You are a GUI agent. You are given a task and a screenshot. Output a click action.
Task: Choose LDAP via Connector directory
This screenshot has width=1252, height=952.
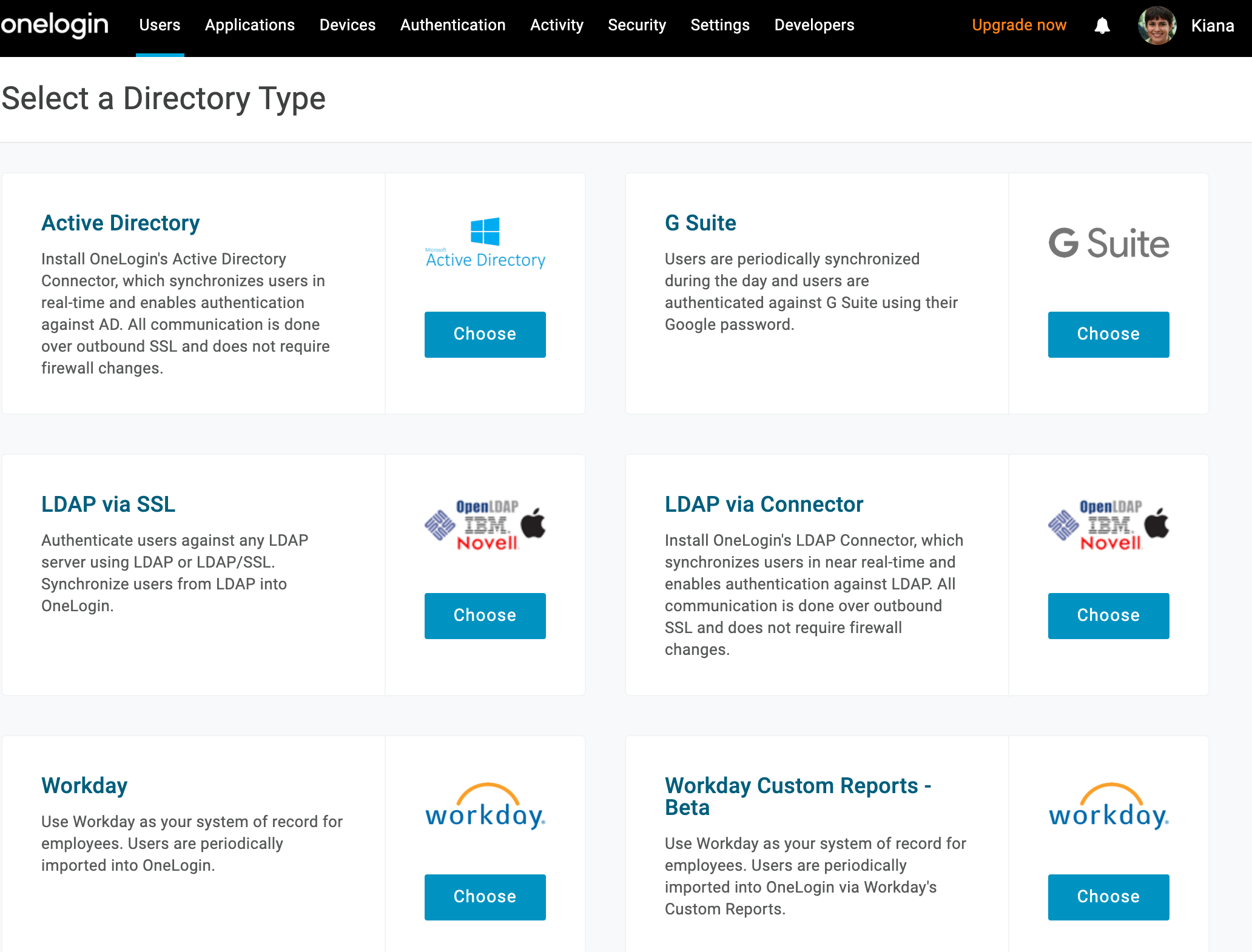pyautogui.click(x=1109, y=615)
